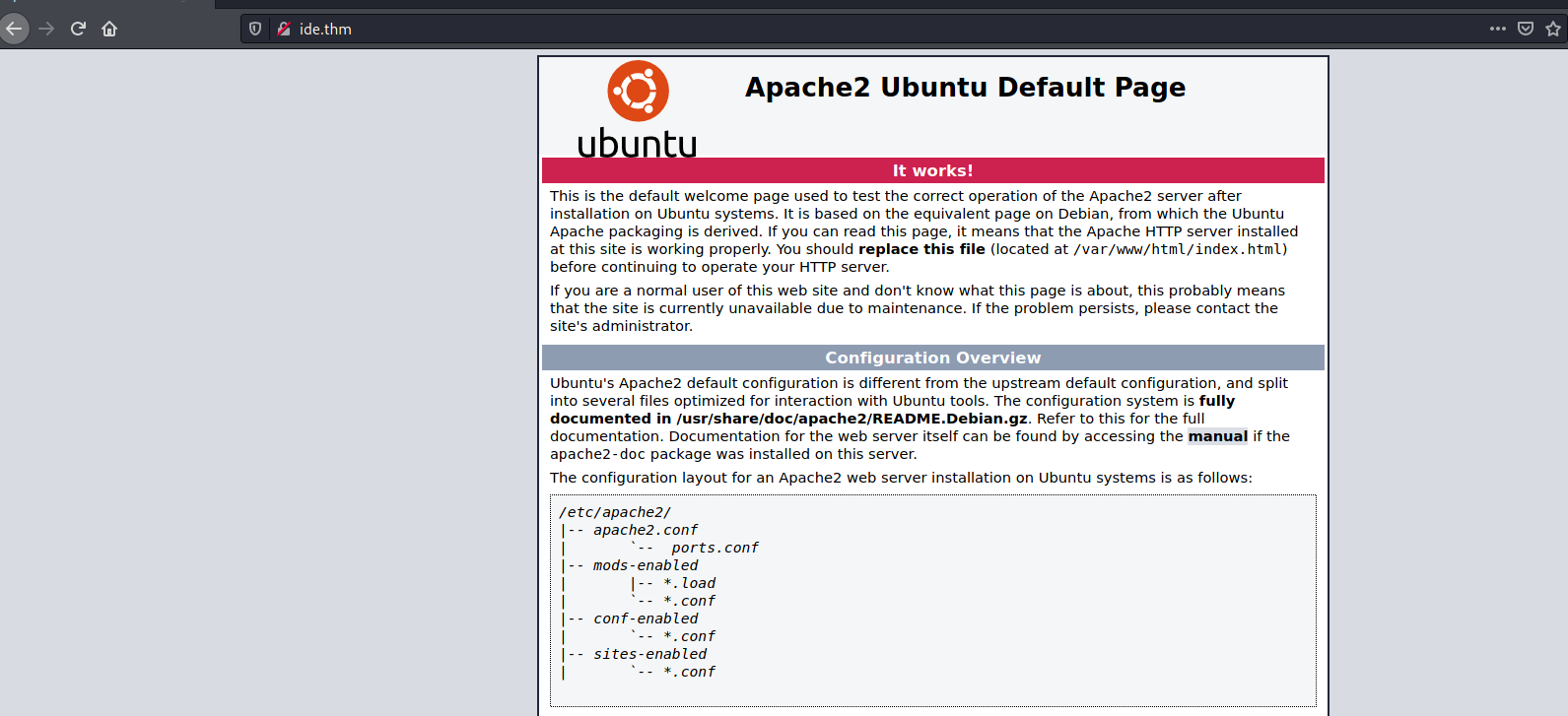Select the /var/www/html/index.html path text
Screen dimensions: 1568x716
click(x=1178, y=249)
